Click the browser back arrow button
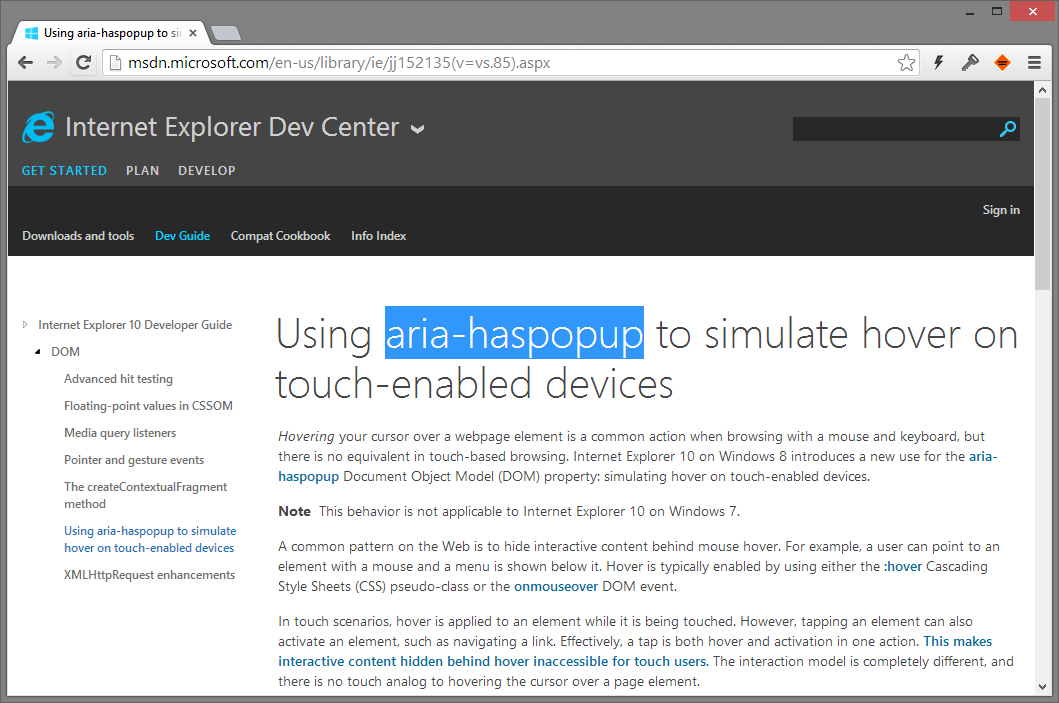The width and height of the screenshot is (1059, 703). tap(25, 63)
